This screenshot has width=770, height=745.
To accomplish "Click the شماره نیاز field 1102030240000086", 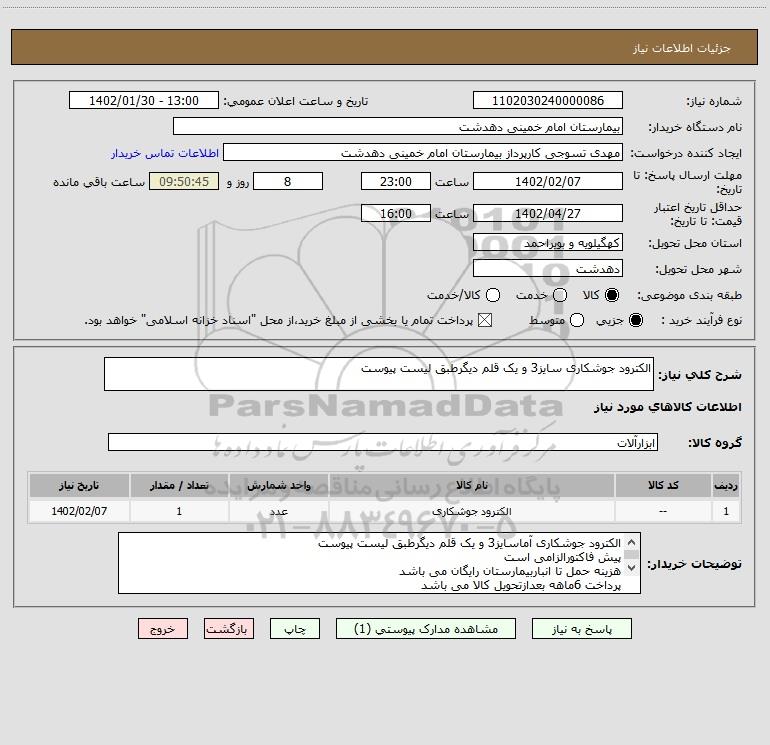I will 548,100.
